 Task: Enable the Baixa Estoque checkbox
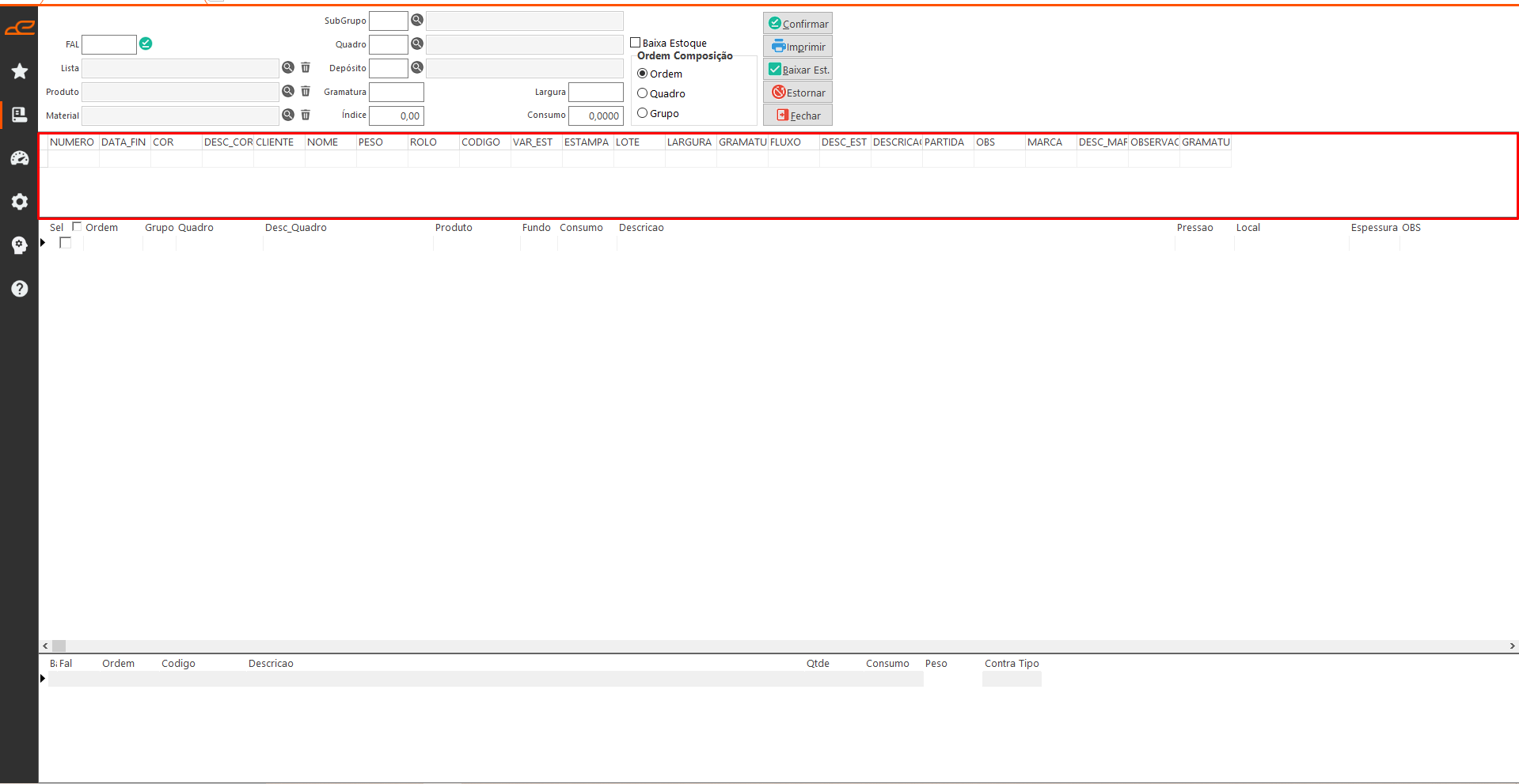coord(635,43)
